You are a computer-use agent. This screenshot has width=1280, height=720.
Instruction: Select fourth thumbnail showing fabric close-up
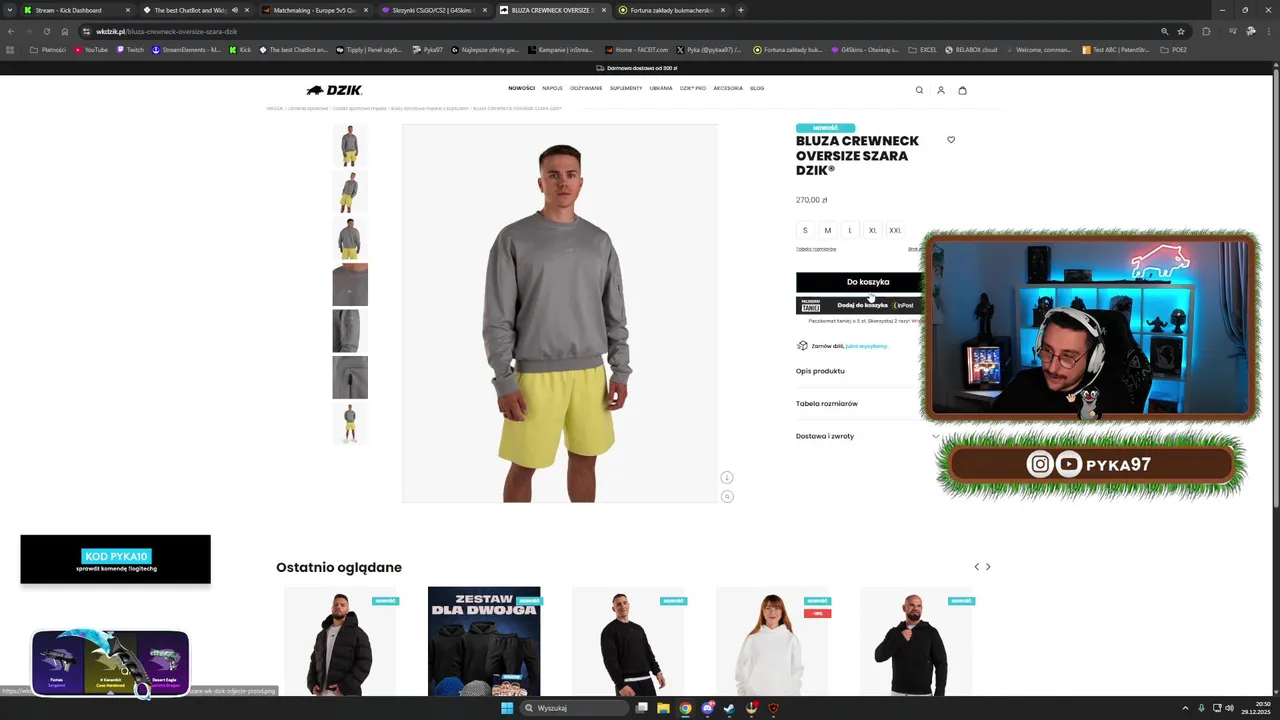350,285
